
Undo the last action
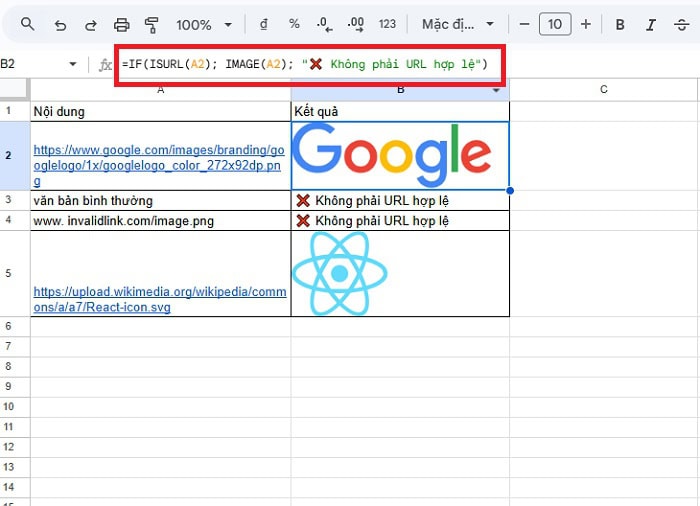[60, 24]
